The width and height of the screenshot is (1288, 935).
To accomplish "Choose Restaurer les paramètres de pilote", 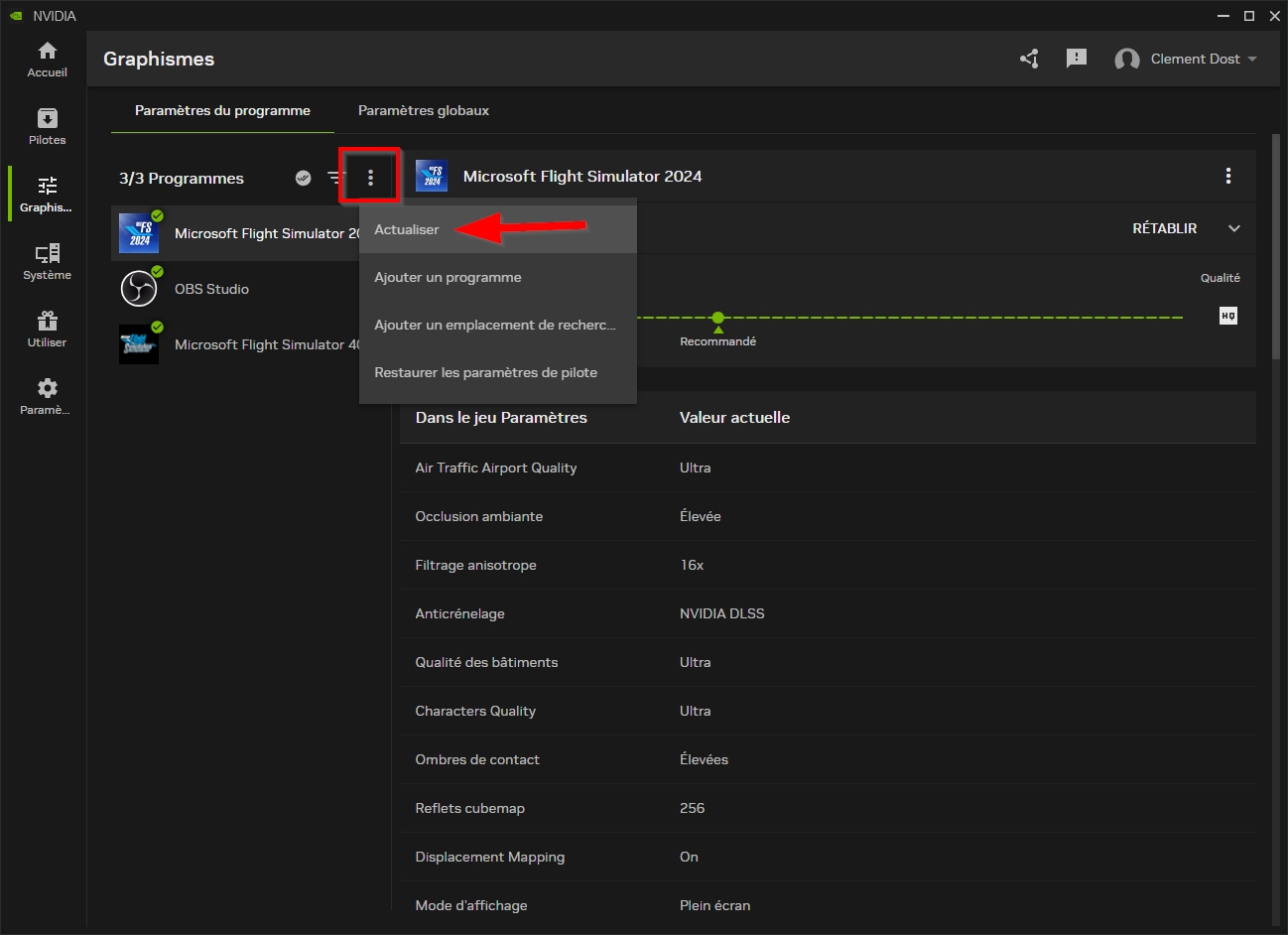I will (498, 372).
